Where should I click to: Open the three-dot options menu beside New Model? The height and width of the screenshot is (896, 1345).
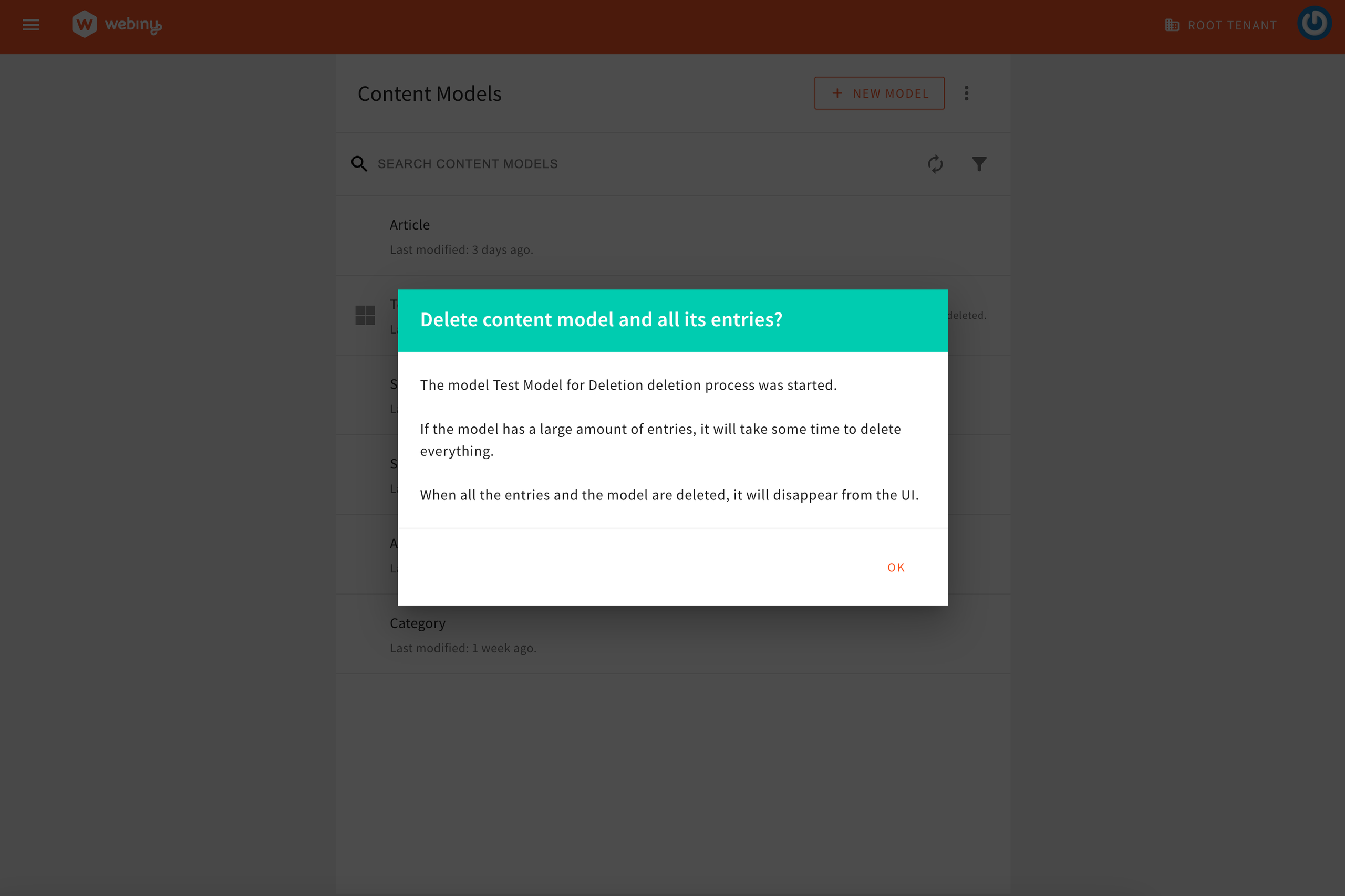[967, 92]
